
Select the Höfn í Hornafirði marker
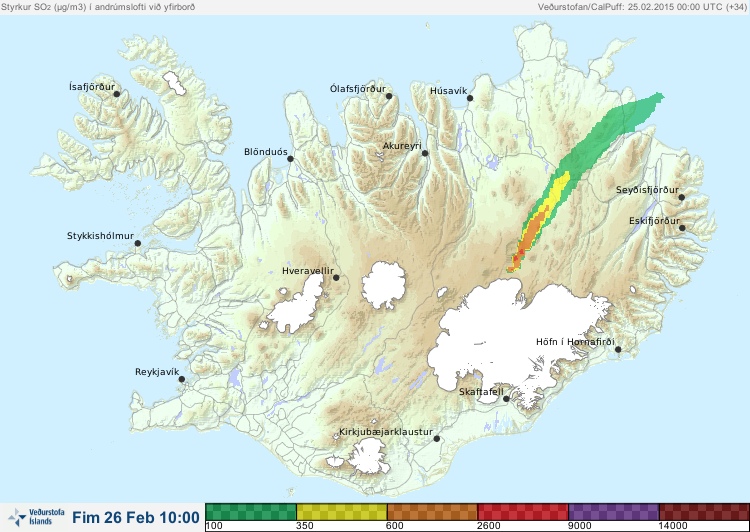click(x=618, y=350)
